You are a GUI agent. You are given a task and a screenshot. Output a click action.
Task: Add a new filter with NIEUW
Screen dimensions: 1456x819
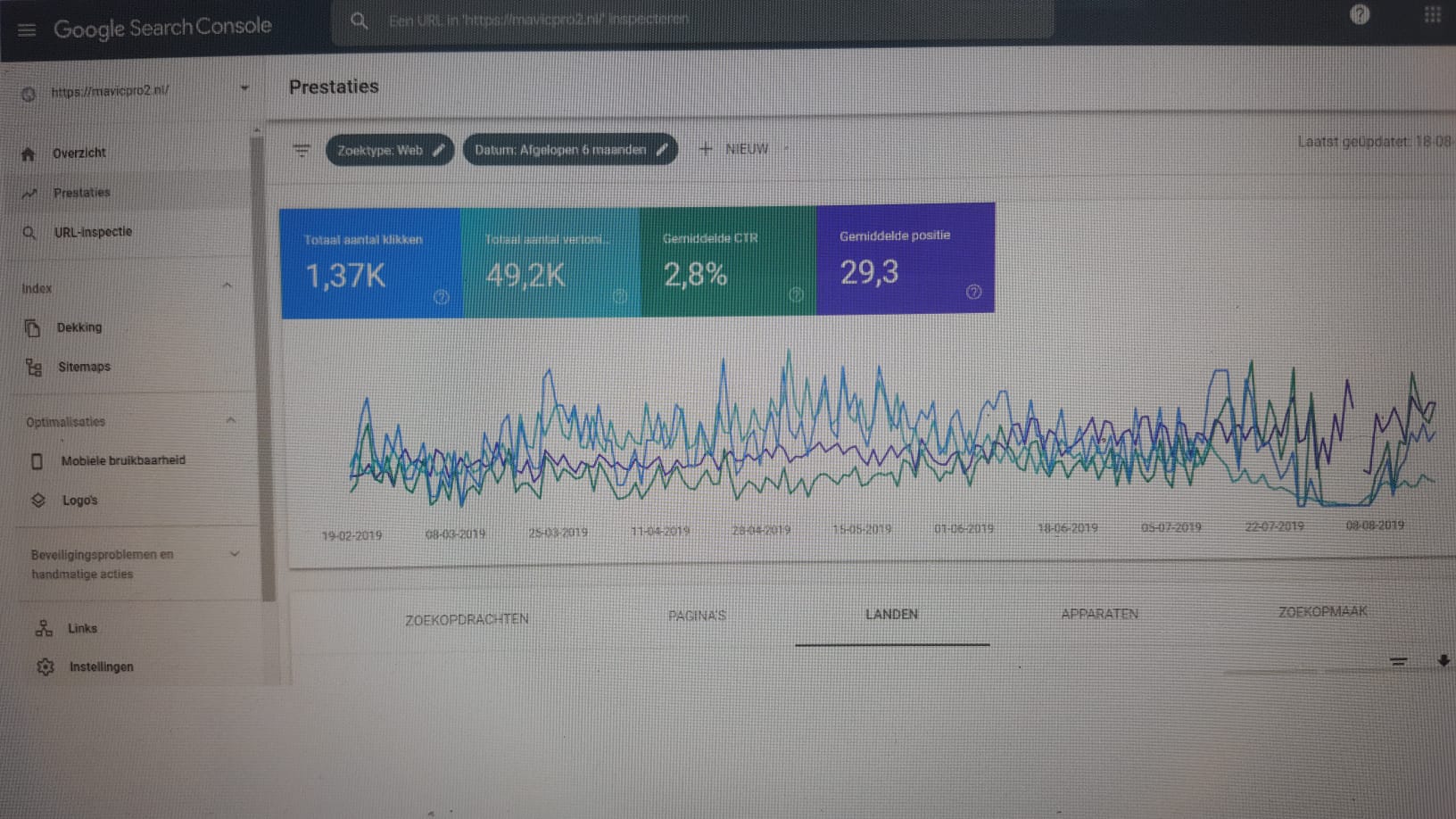click(x=733, y=149)
